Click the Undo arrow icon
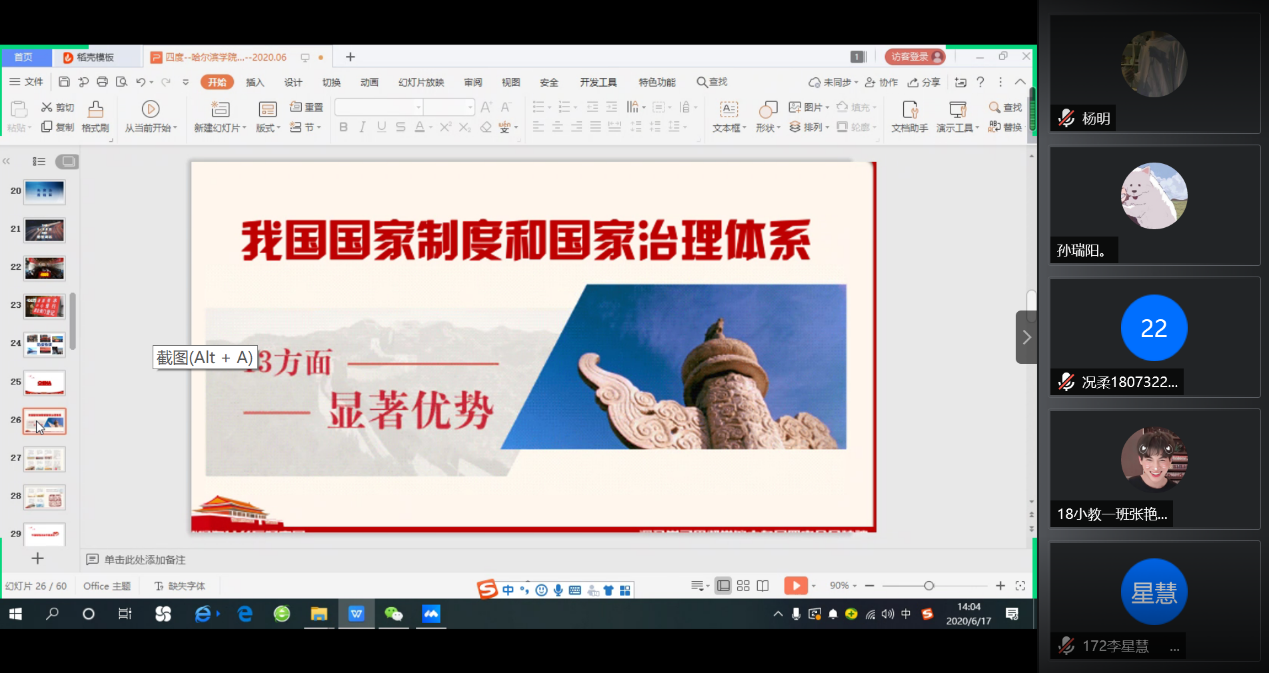The width and height of the screenshot is (1269, 673). pos(141,82)
